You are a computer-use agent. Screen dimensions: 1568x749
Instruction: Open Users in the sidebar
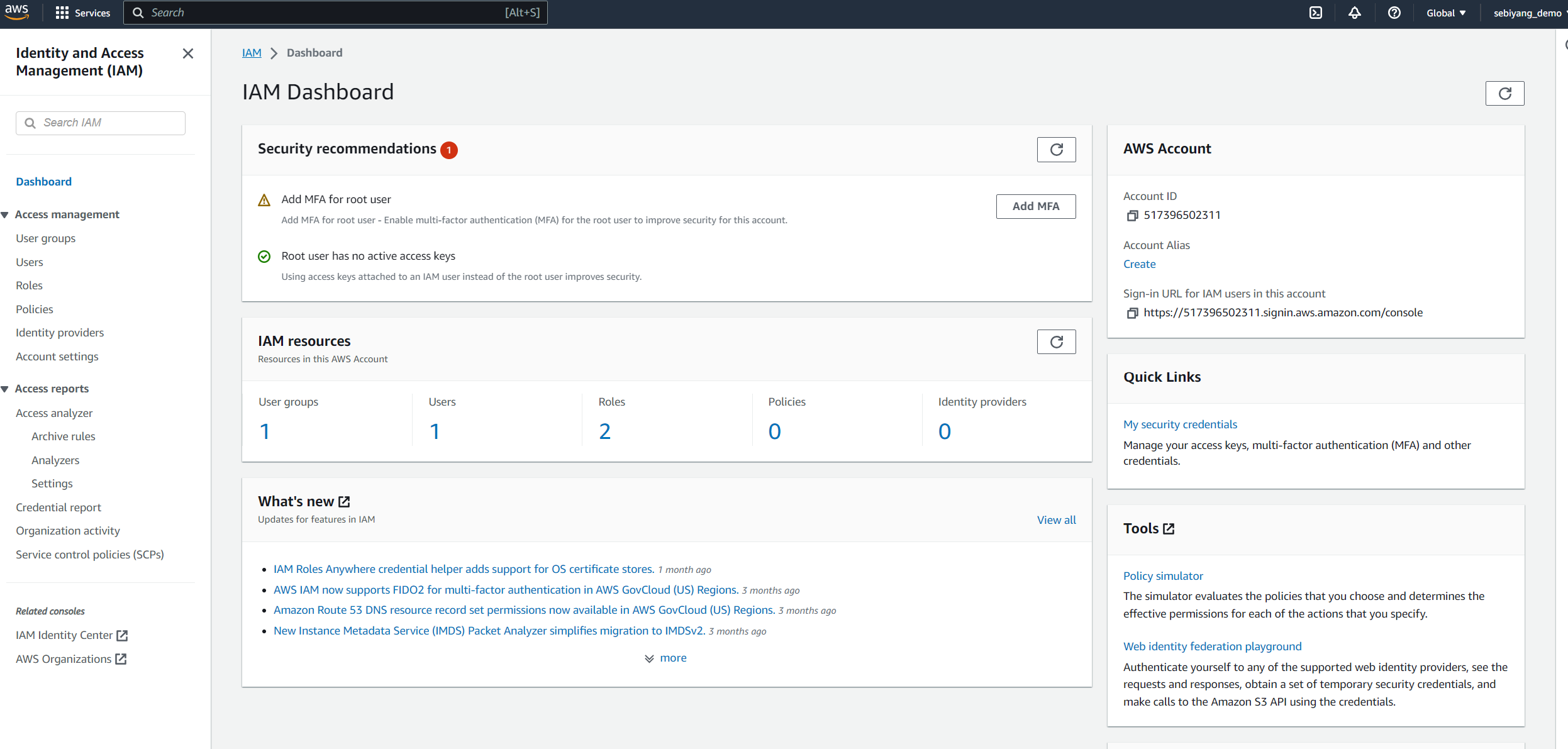coord(30,262)
